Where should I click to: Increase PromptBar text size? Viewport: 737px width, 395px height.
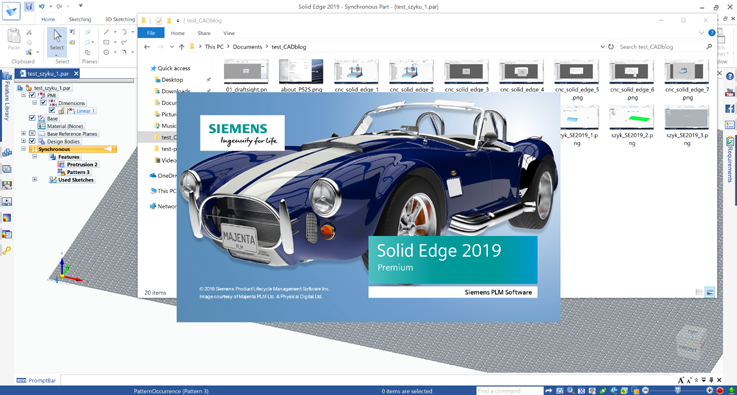coord(681,380)
